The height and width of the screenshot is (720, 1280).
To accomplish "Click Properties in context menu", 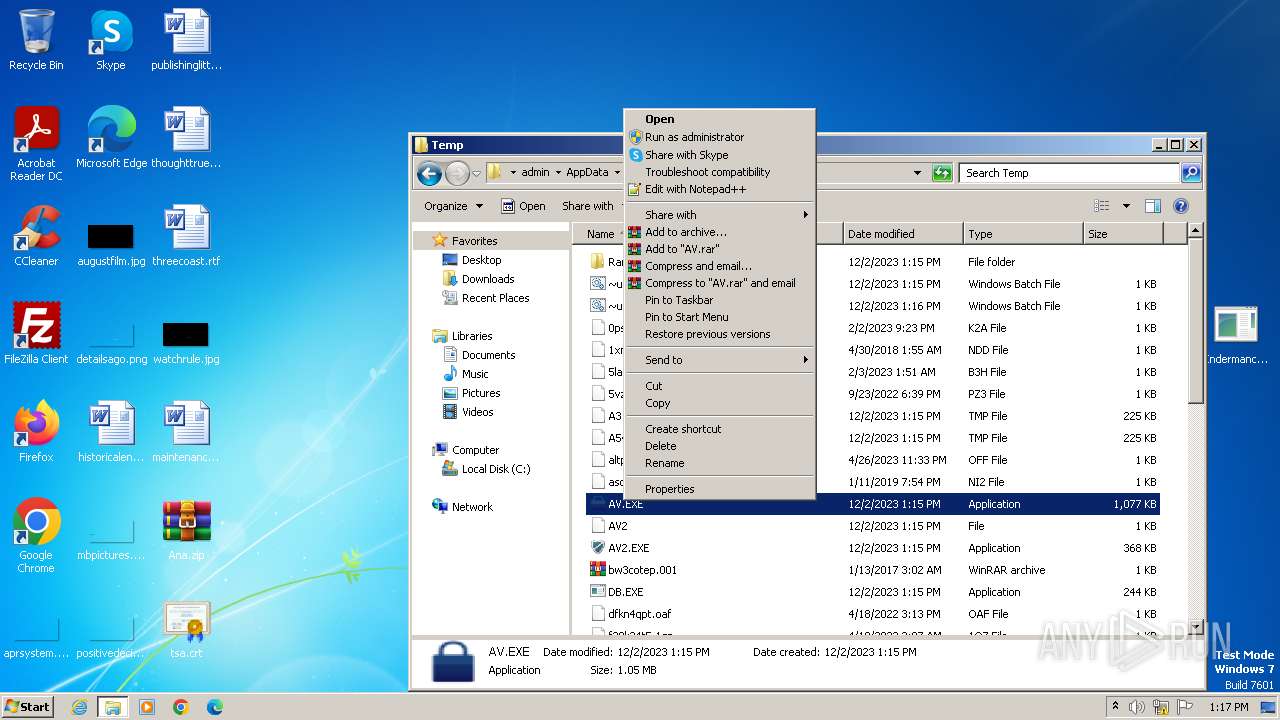I will [x=720, y=489].
